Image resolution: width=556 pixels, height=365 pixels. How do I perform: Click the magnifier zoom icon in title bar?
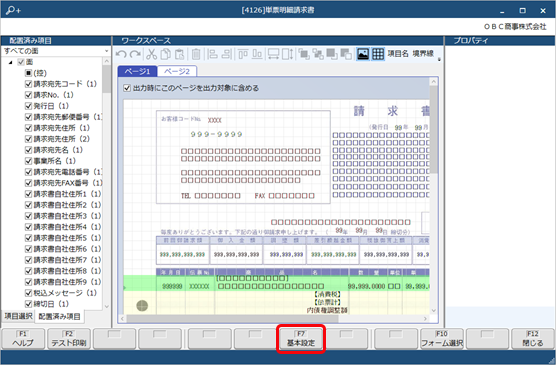[x=13, y=10]
